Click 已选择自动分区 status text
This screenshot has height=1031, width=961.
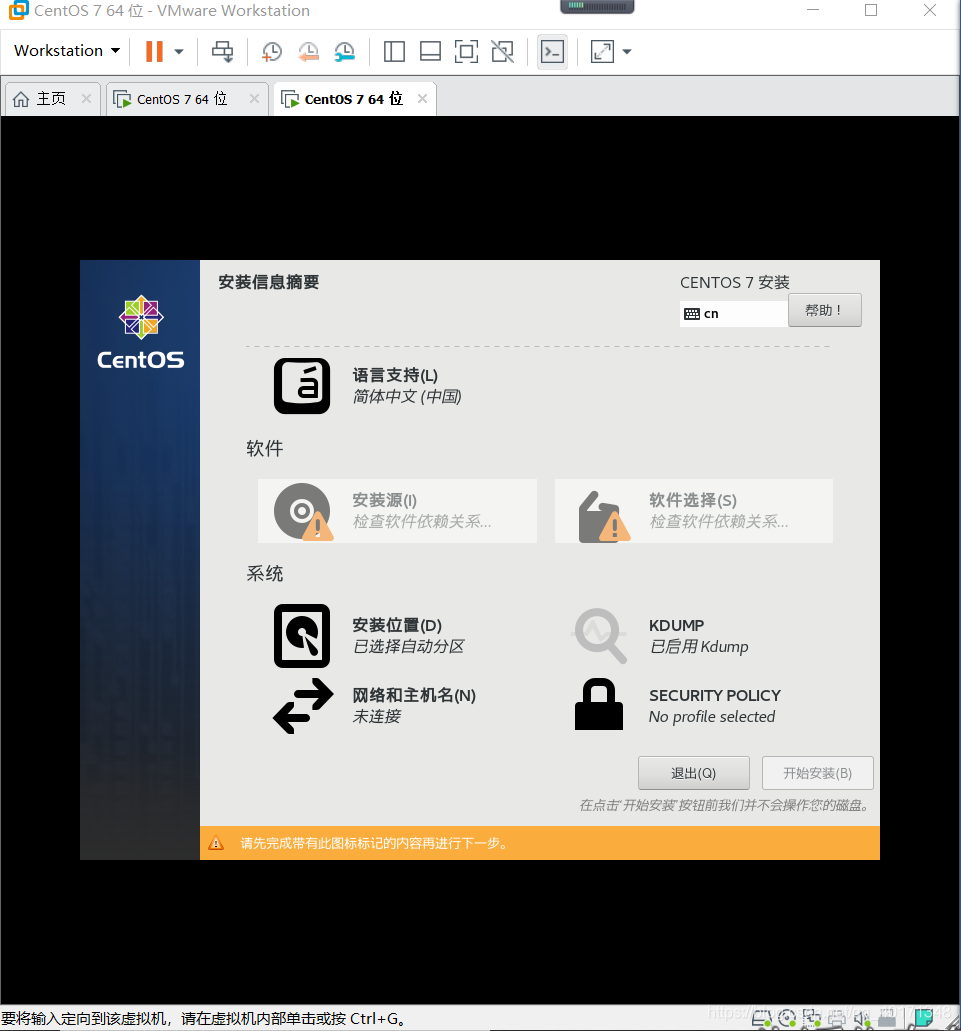pyautogui.click(x=408, y=646)
